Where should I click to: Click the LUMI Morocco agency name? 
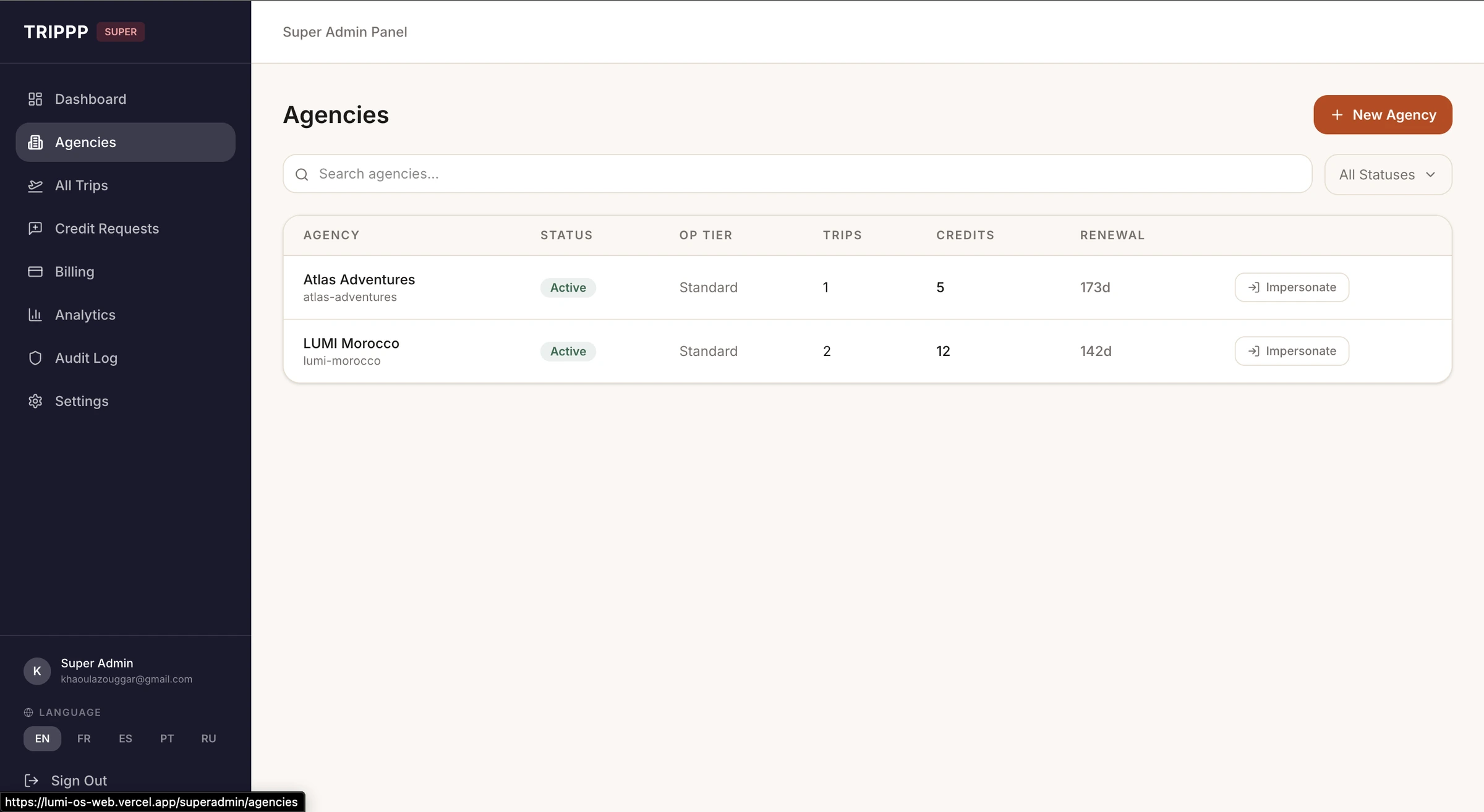coord(351,343)
